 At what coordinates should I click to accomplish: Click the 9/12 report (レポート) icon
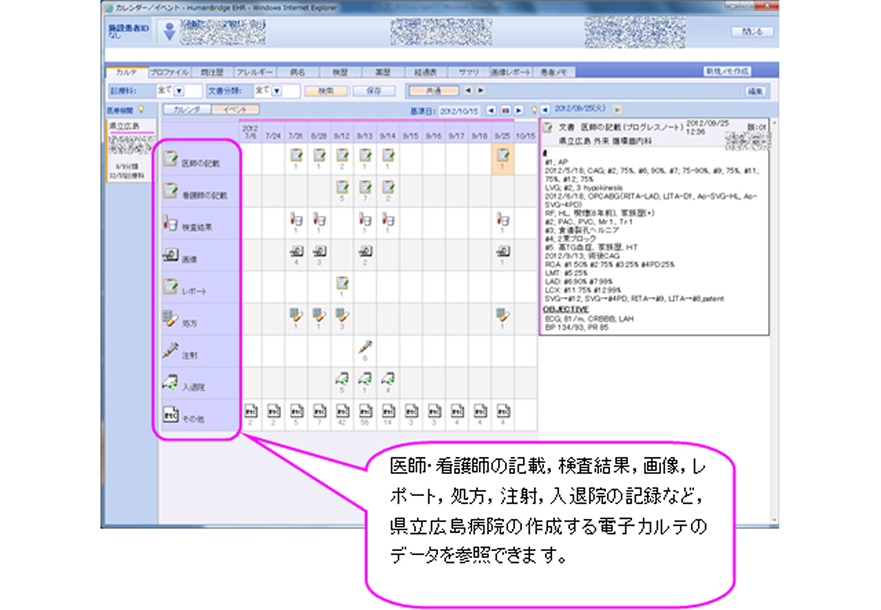[x=342, y=284]
